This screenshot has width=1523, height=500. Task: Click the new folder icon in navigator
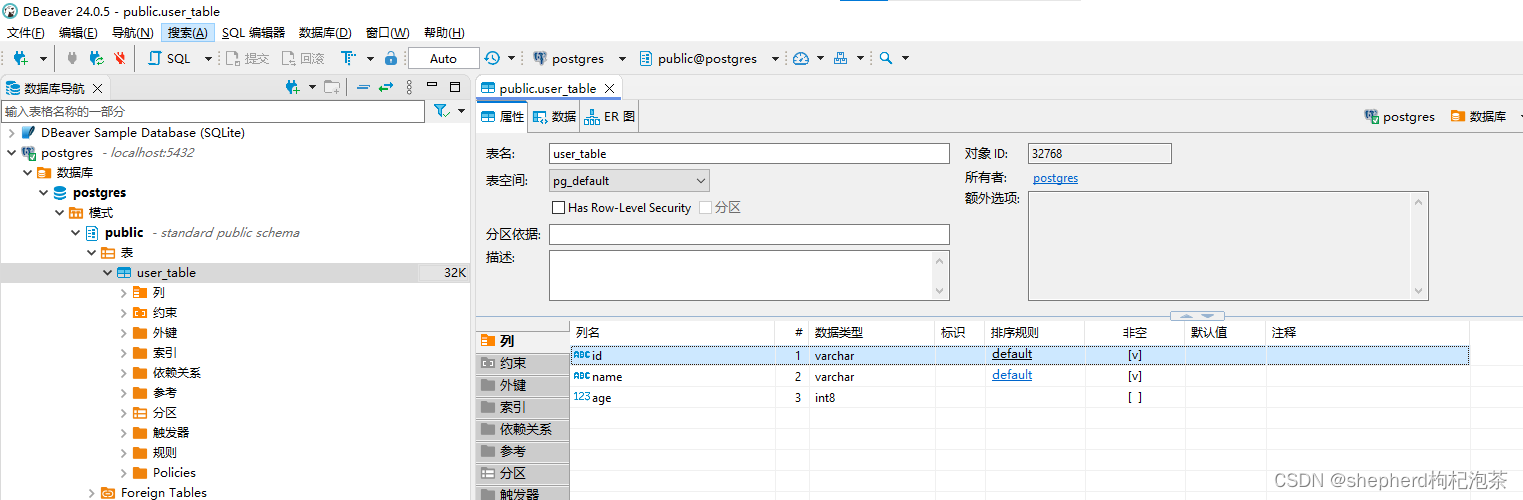[332, 88]
